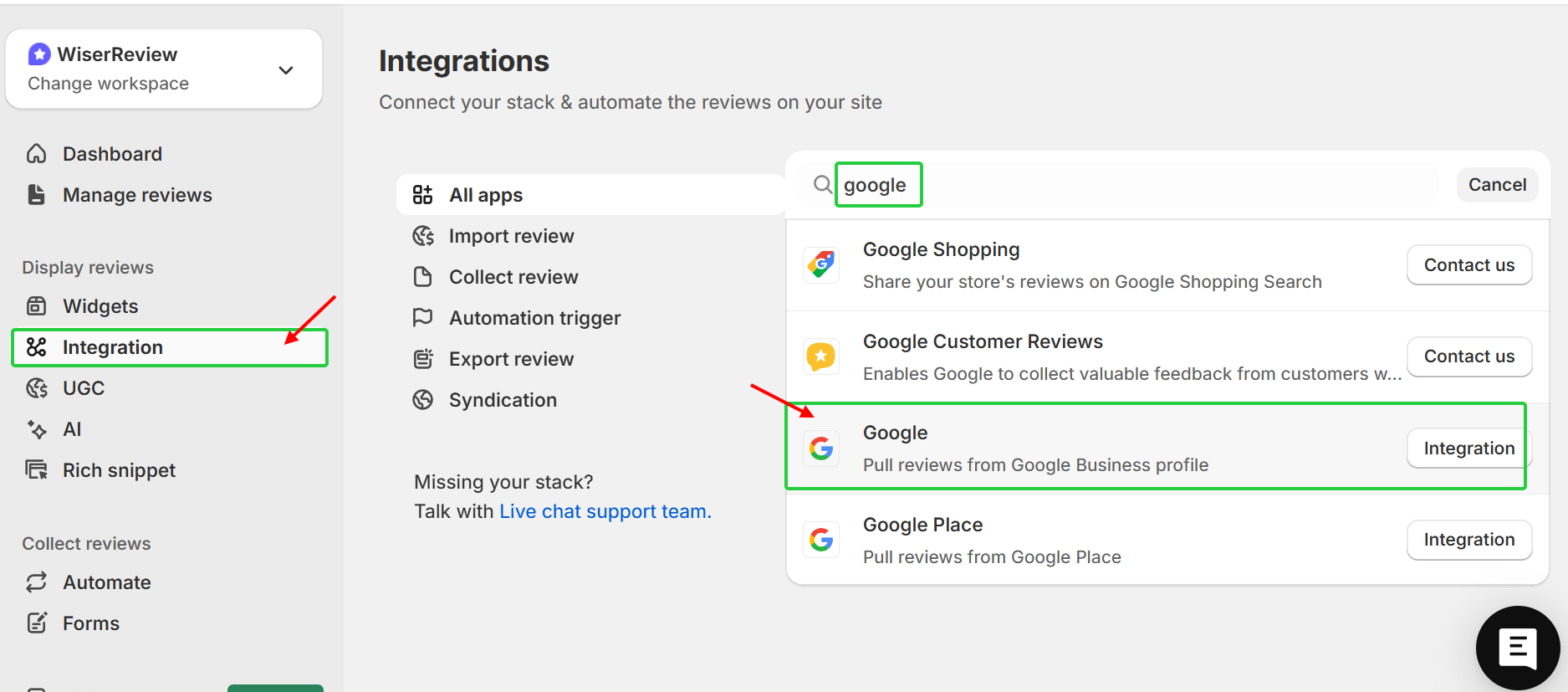1568x692 pixels.
Task: Open the Widgets panel icon
Action: 37,305
